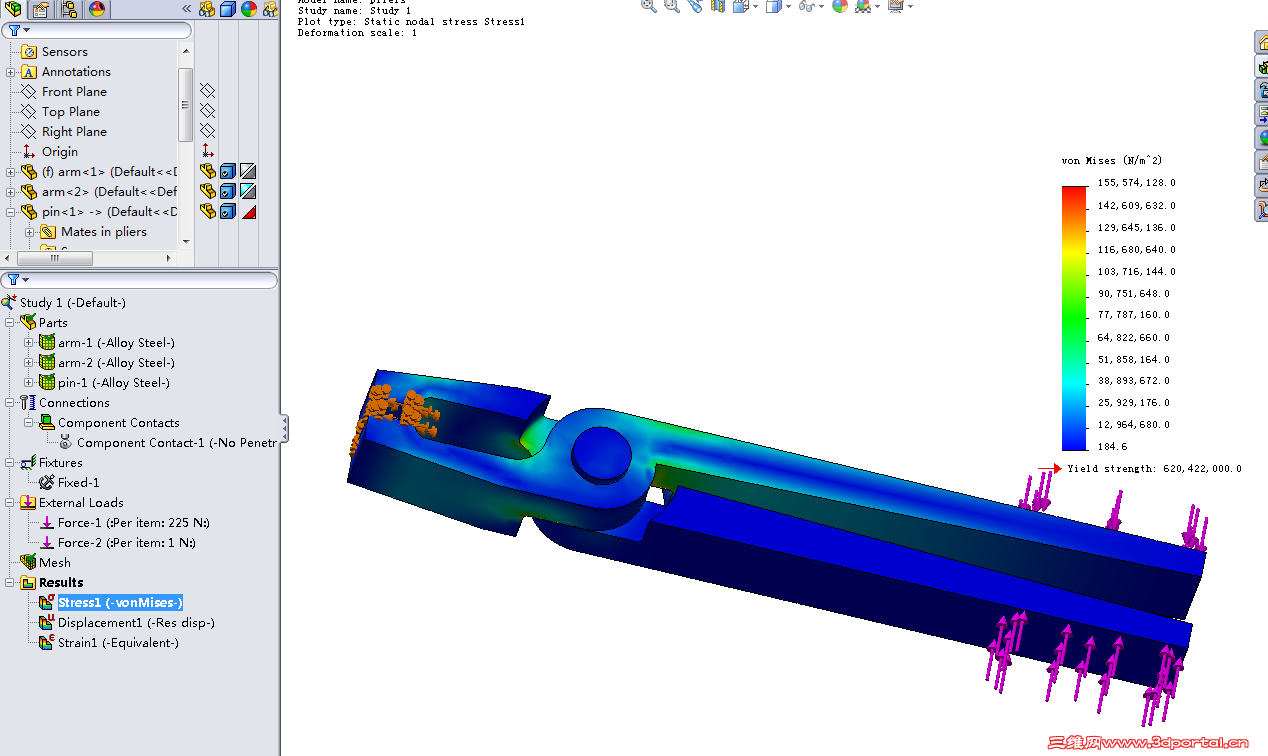
Task: Collapse the Parts folder in study tree
Action: [10, 323]
